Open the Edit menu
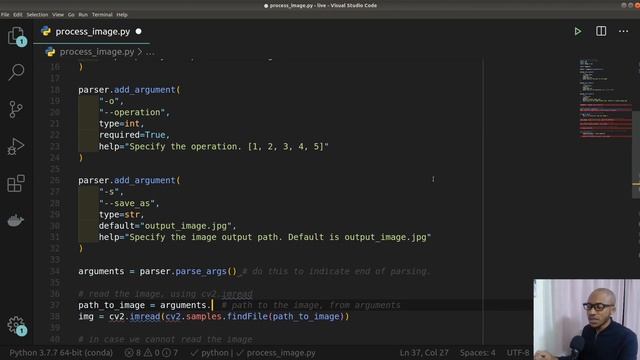 tap(18, 14)
